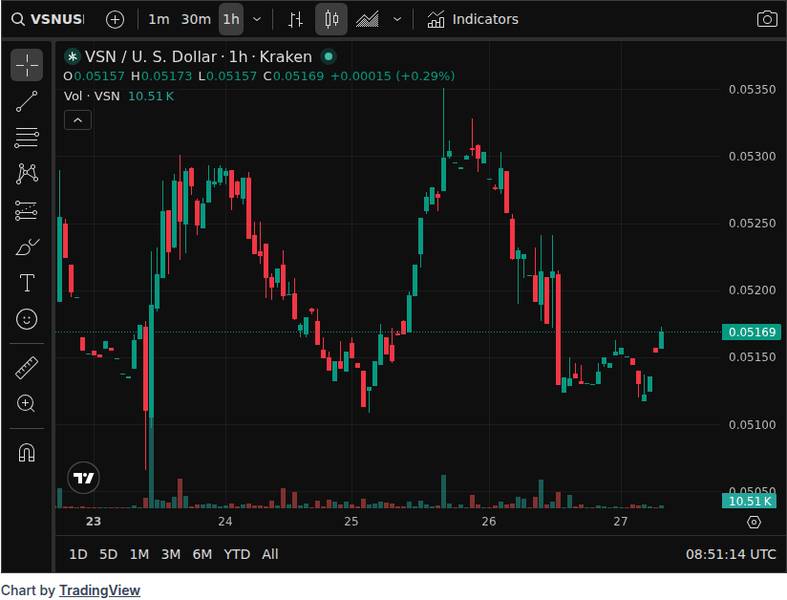Select the trend line tool
Screen dimensions: 787x600
pos(27,101)
